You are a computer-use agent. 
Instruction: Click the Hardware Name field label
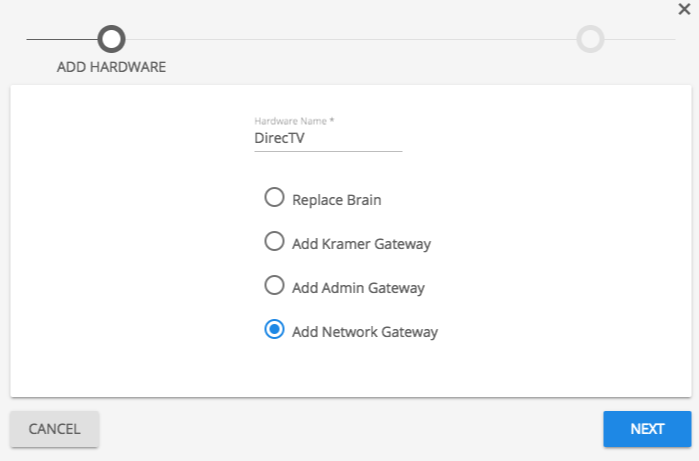coord(294,121)
